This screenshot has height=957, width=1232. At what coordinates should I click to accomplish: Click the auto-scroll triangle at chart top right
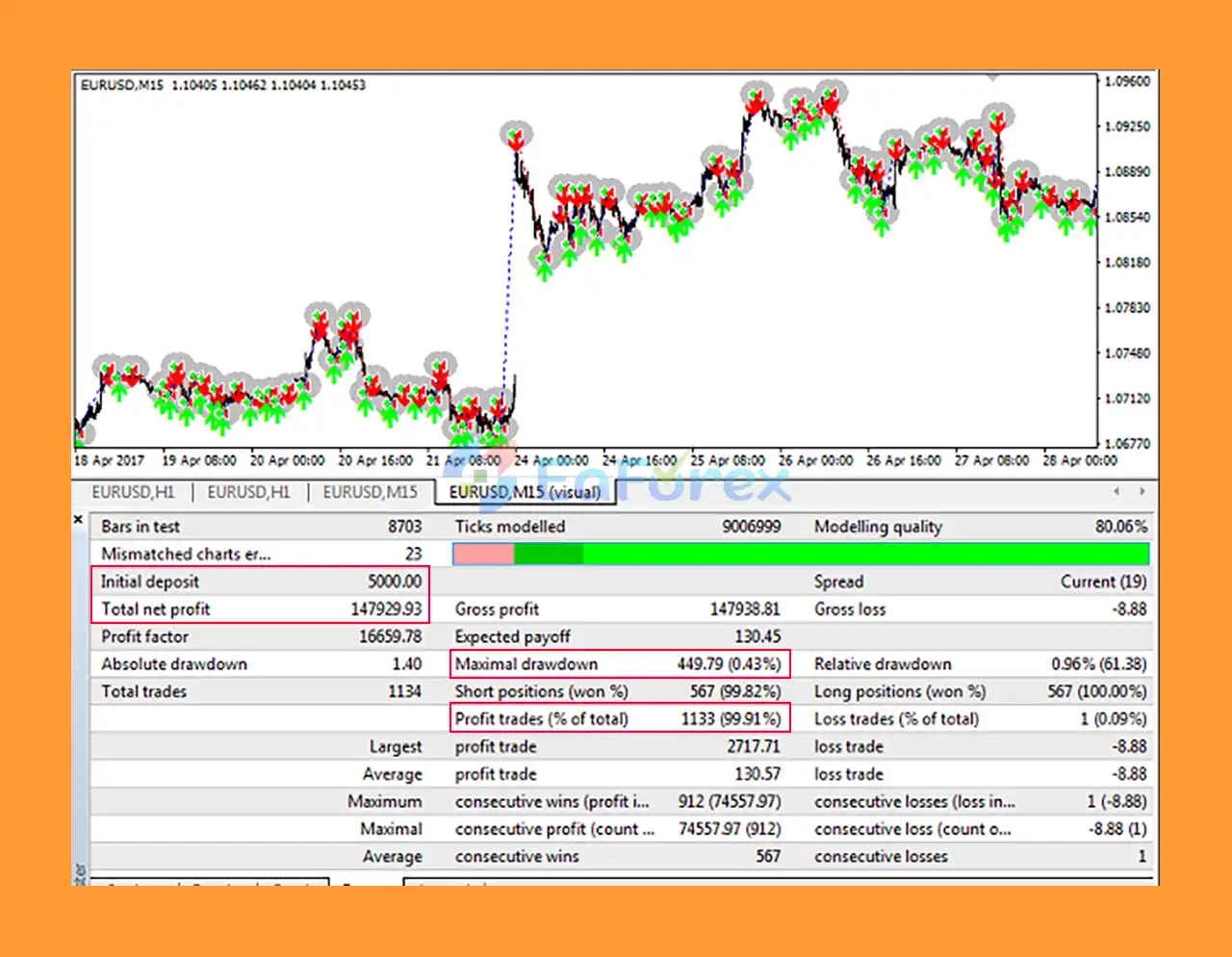[x=990, y=75]
